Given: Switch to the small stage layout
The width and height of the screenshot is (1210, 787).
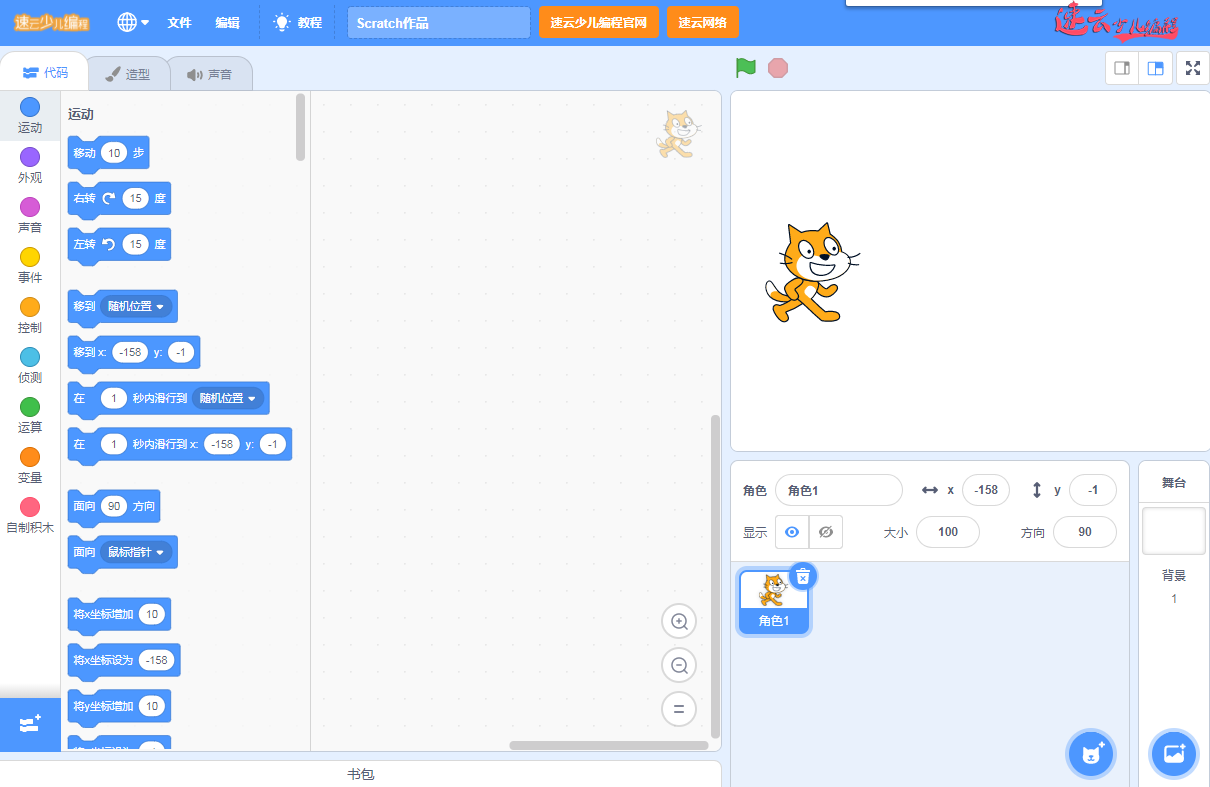Looking at the screenshot, I should [1122, 68].
